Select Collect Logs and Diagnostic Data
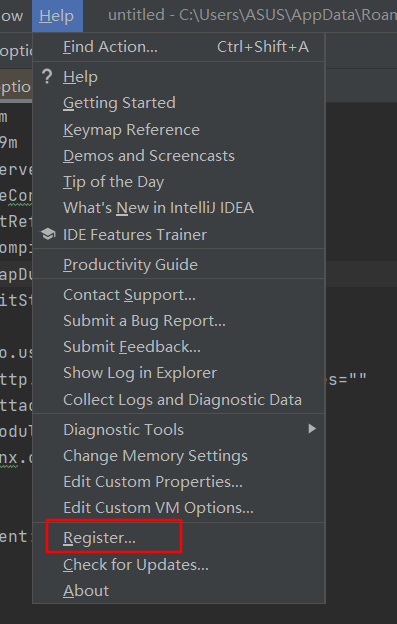Image resolution: width=397 pixels, height=624 pixels. (179, 399)
